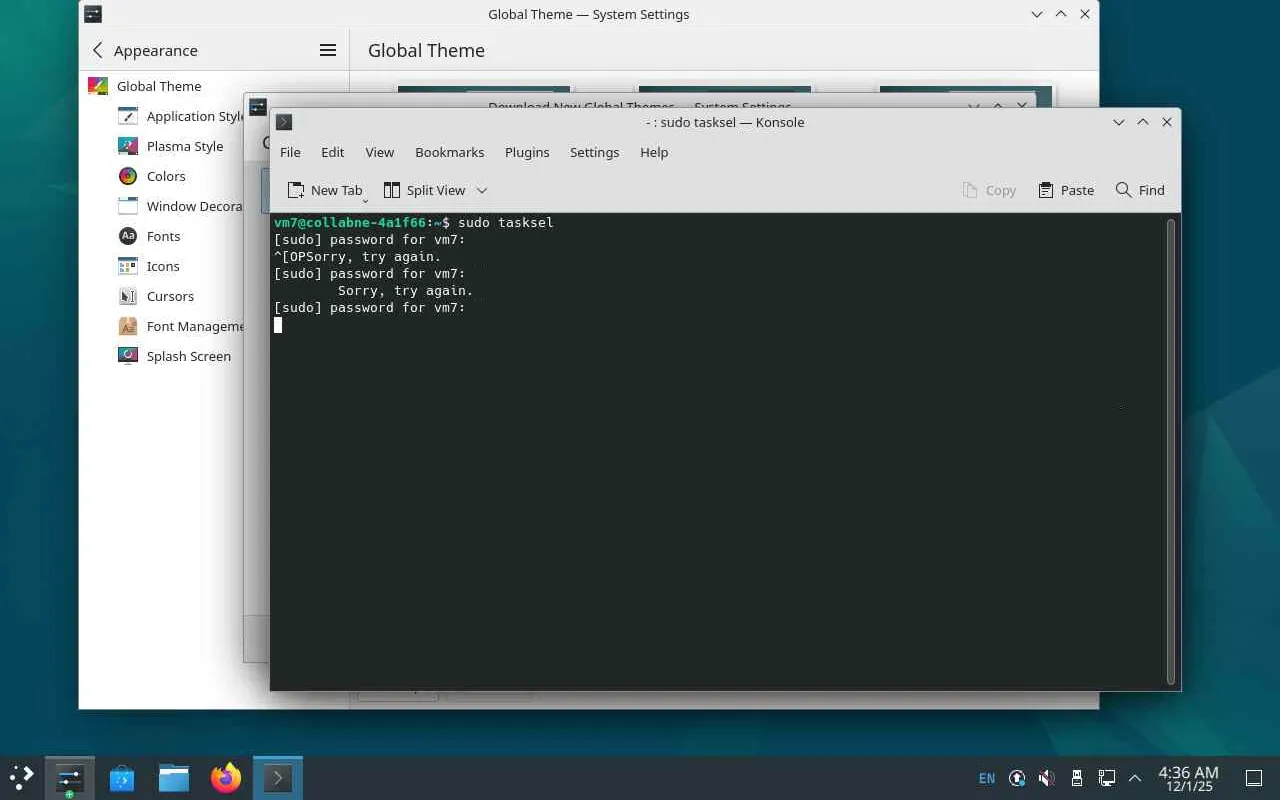Image resolution: width=1280 pixels, height=800 pixels.
Task: Open the Edit menu in Konsole
Action: (x=333, y=152)
